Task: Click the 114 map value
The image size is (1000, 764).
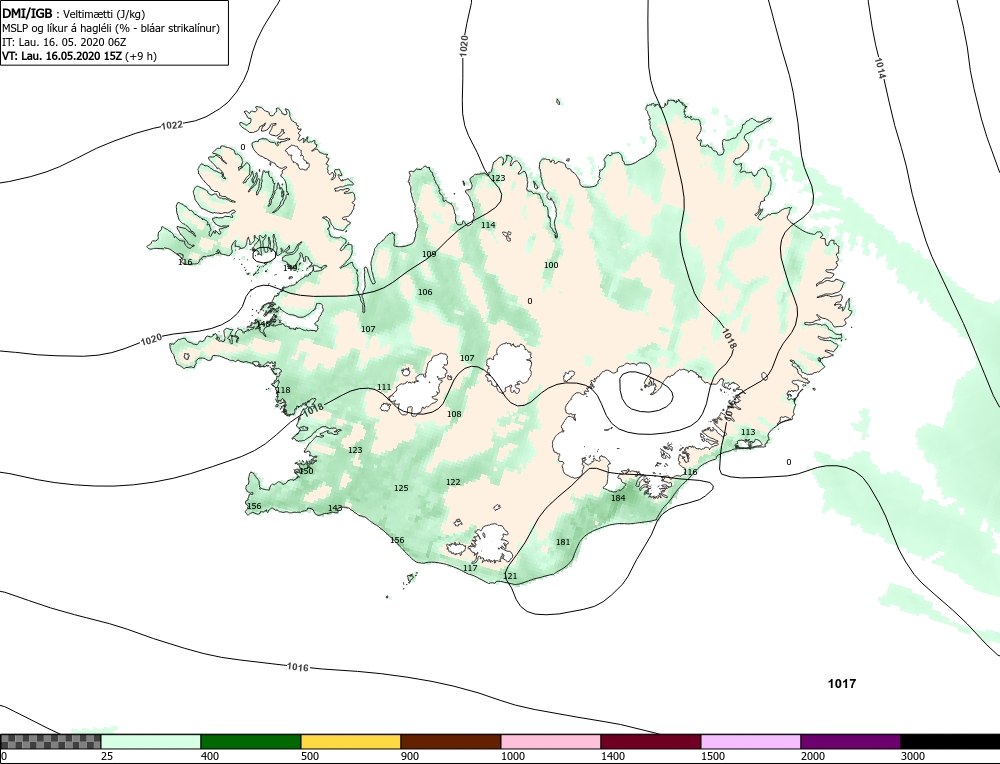Action: point(488,225)
